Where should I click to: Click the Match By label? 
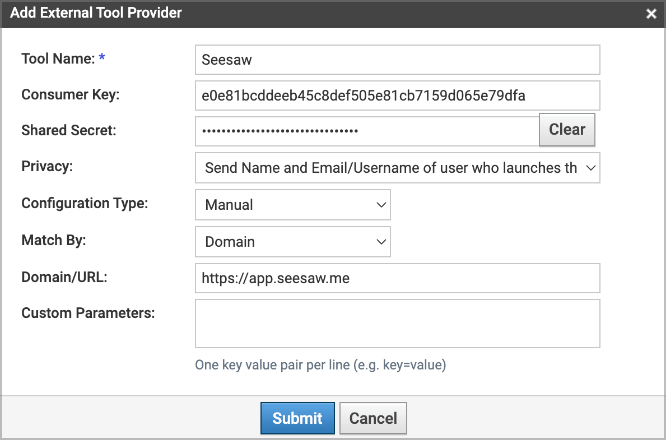click(x=54, y=240)
